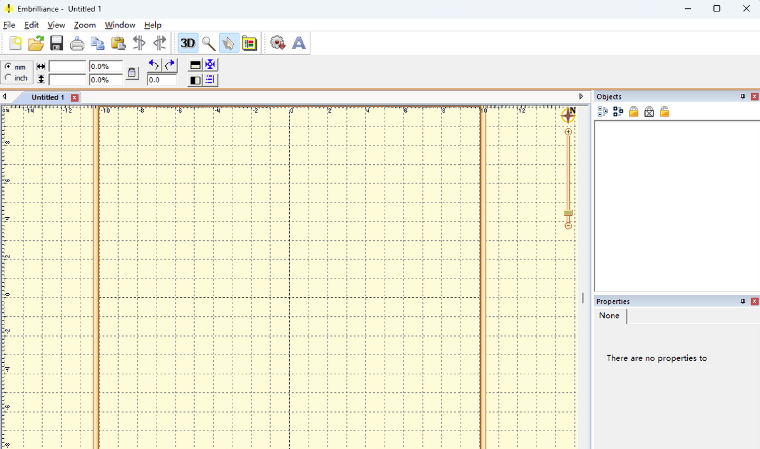
Task: Click the gear stitch properties icon
Action: pyautogui.click(x=278, y=44)
